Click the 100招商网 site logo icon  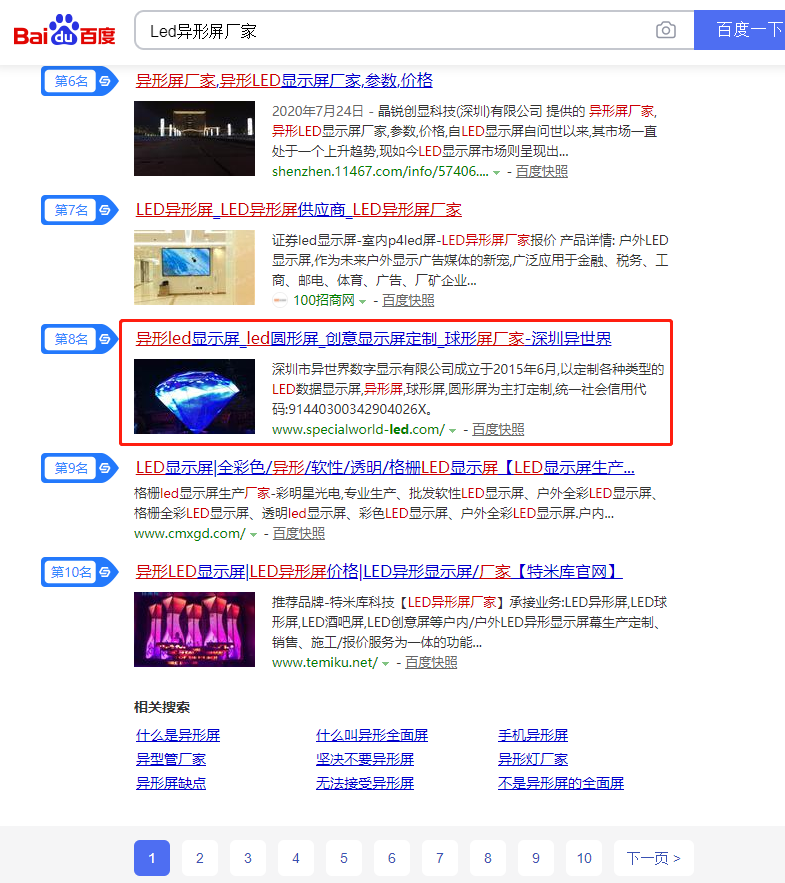(x=280, y=300)
